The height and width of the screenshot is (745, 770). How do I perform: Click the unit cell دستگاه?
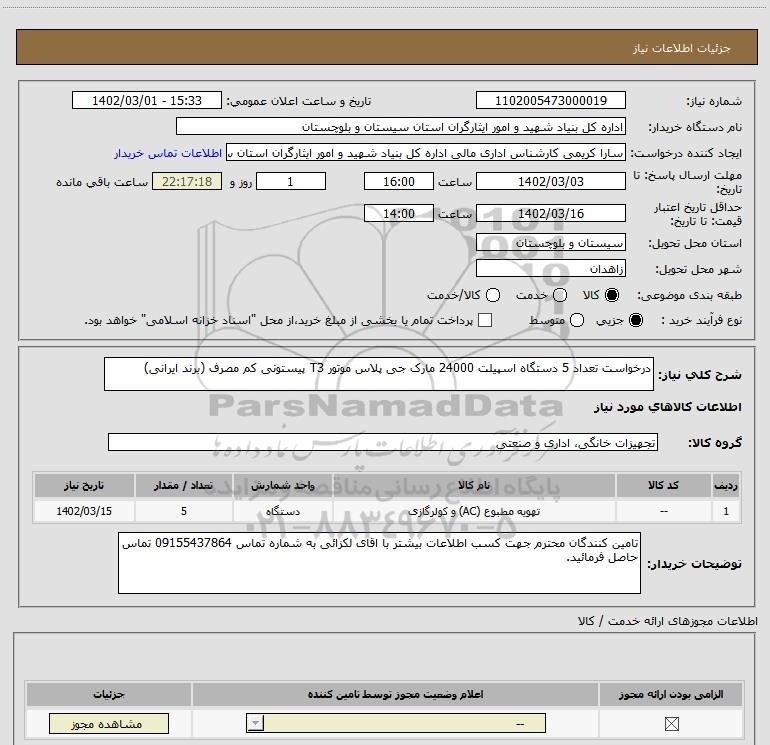(x=283, y=511)
